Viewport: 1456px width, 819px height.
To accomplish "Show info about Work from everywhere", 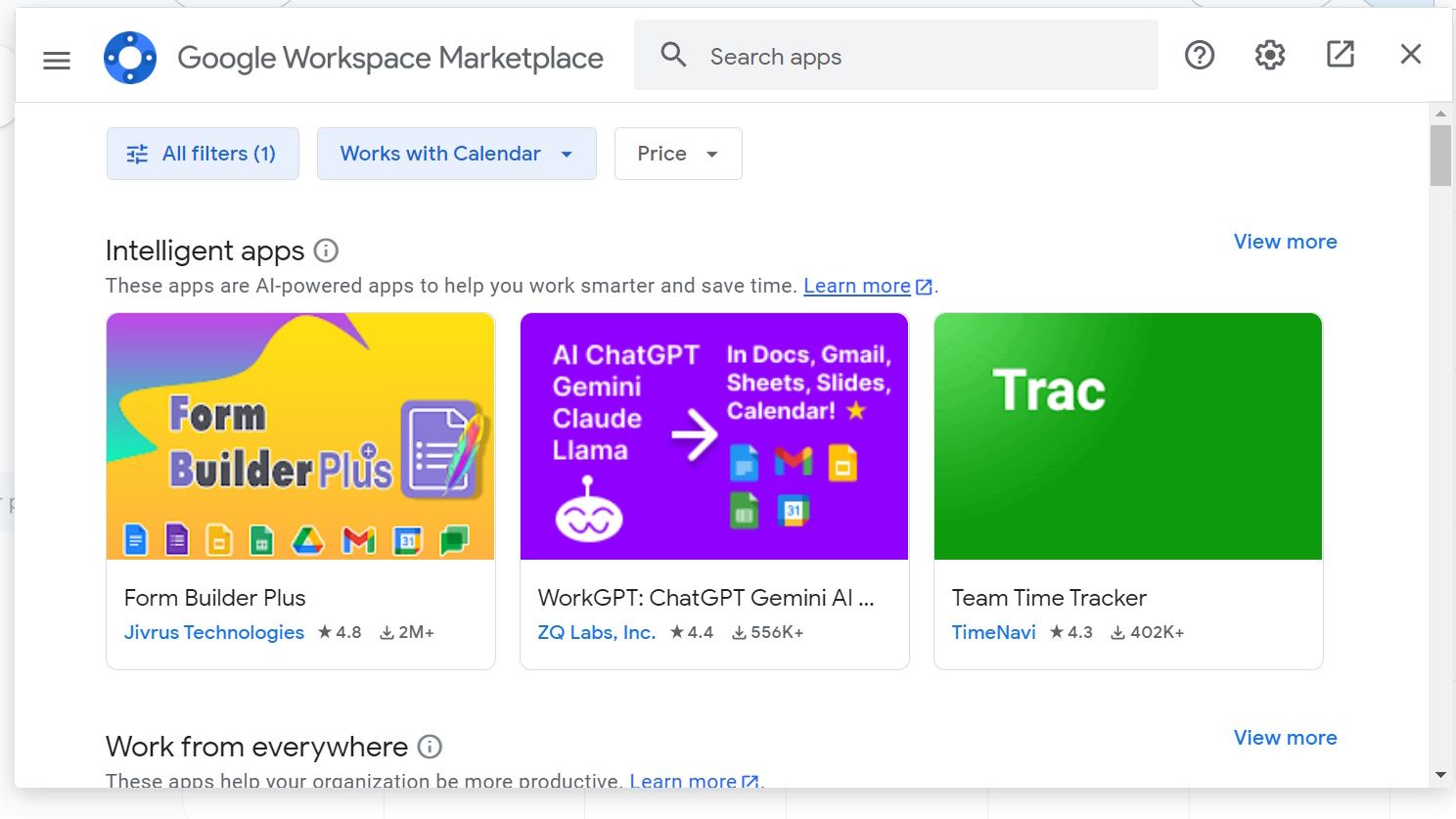I will point(430,747).
